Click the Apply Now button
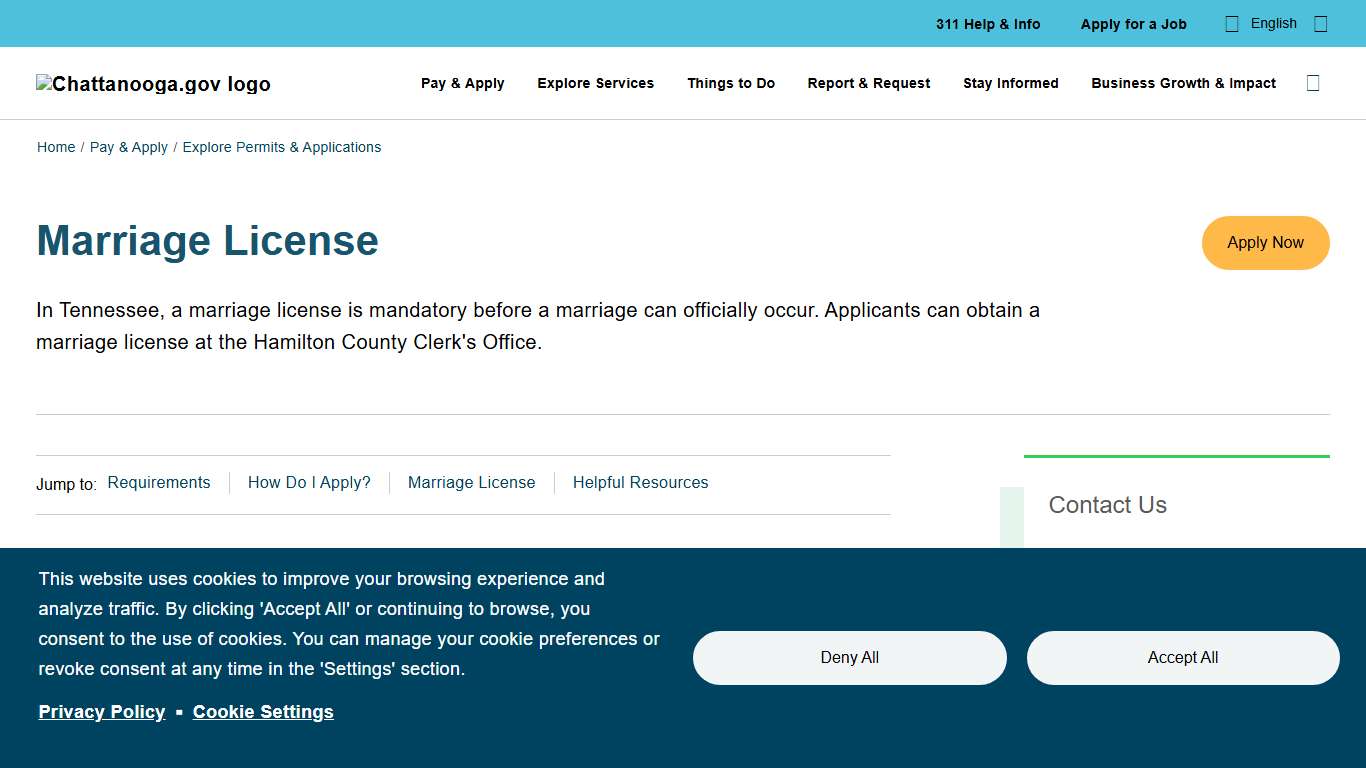Viewport: 1366px width, 768px height. pos(1265,242)
